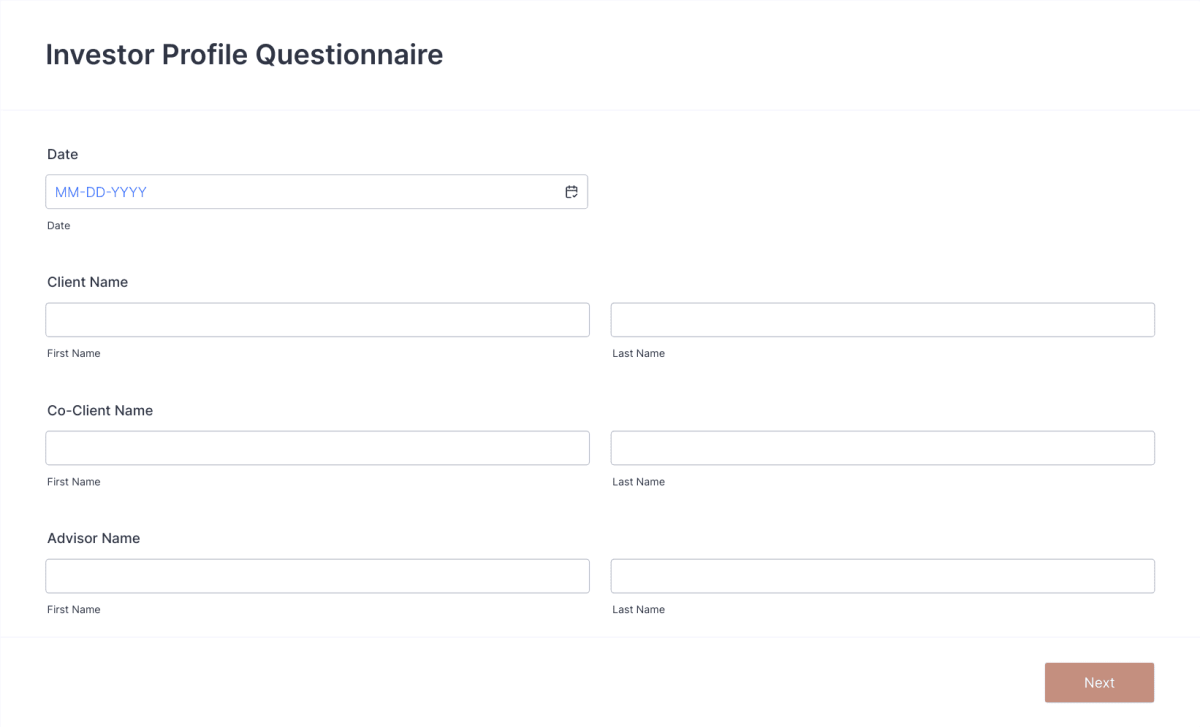Click the Client Name heading

point(88,282)
